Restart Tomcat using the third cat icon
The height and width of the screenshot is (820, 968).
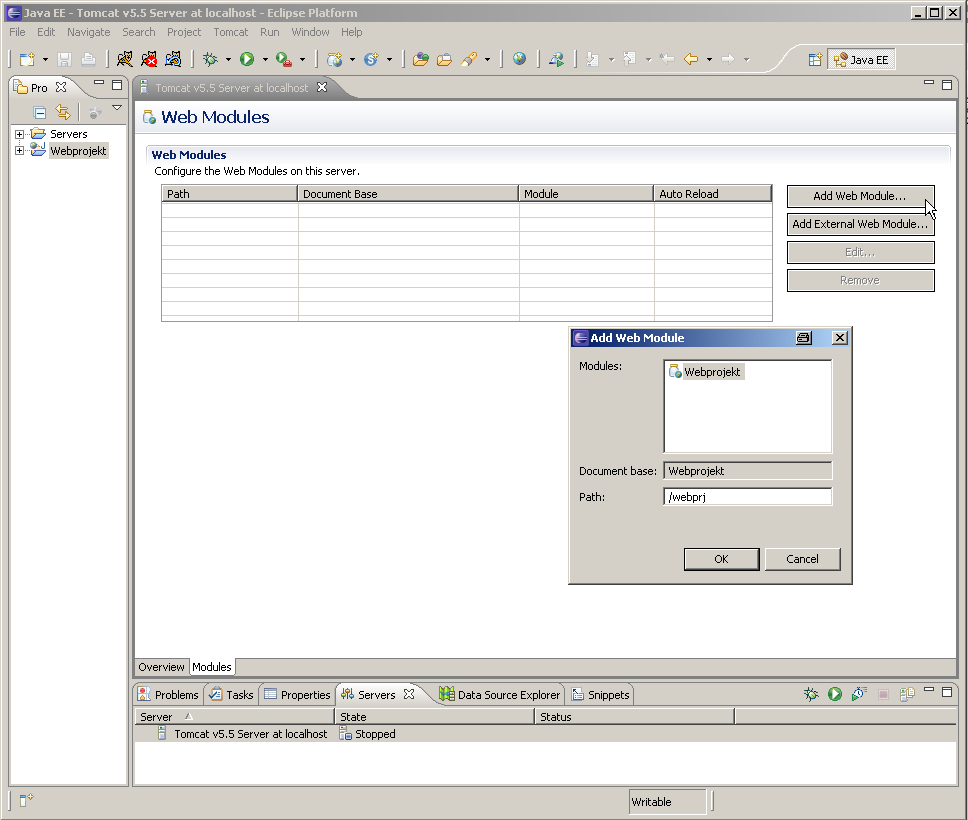coord(173,59)
